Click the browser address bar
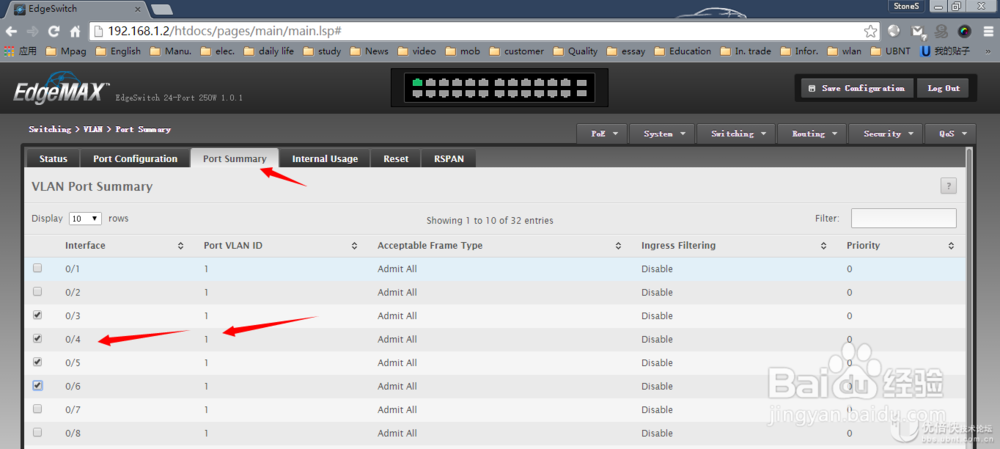The width and height of the screenshot is (1000, 449). [485, 31]
